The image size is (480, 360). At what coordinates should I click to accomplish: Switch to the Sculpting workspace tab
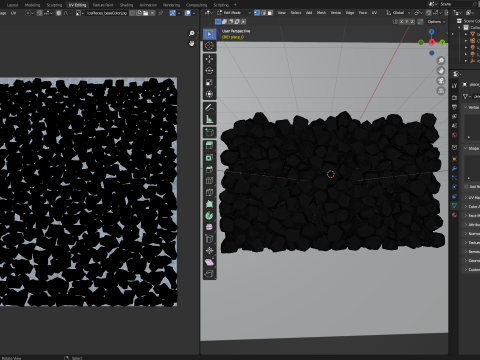click(x=54, y=5)
